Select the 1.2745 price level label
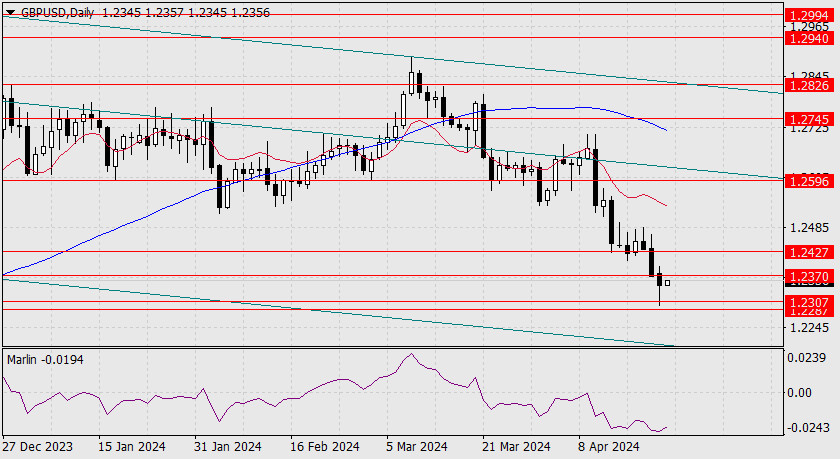The width and height of the screenshot is (840, 459). (809, 119)
